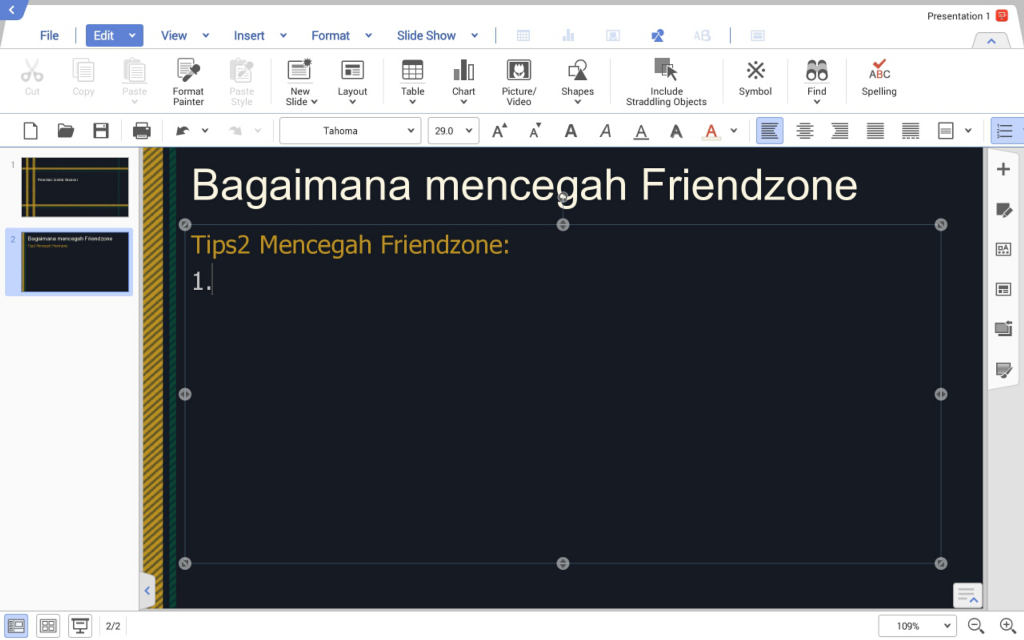This screenshot has width=1024, height=640.
Task: Open the File menu
Action: point(49,35)
